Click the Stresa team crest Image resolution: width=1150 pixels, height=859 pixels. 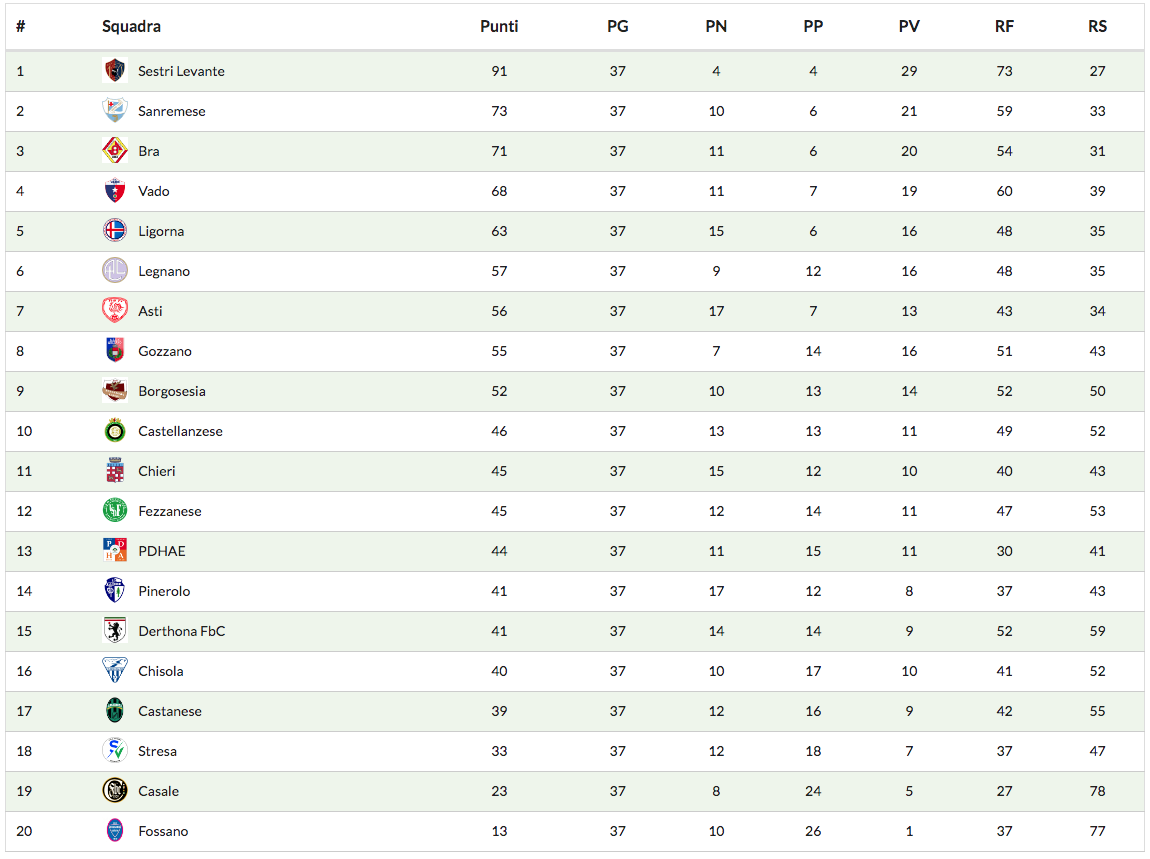point(115,751)
